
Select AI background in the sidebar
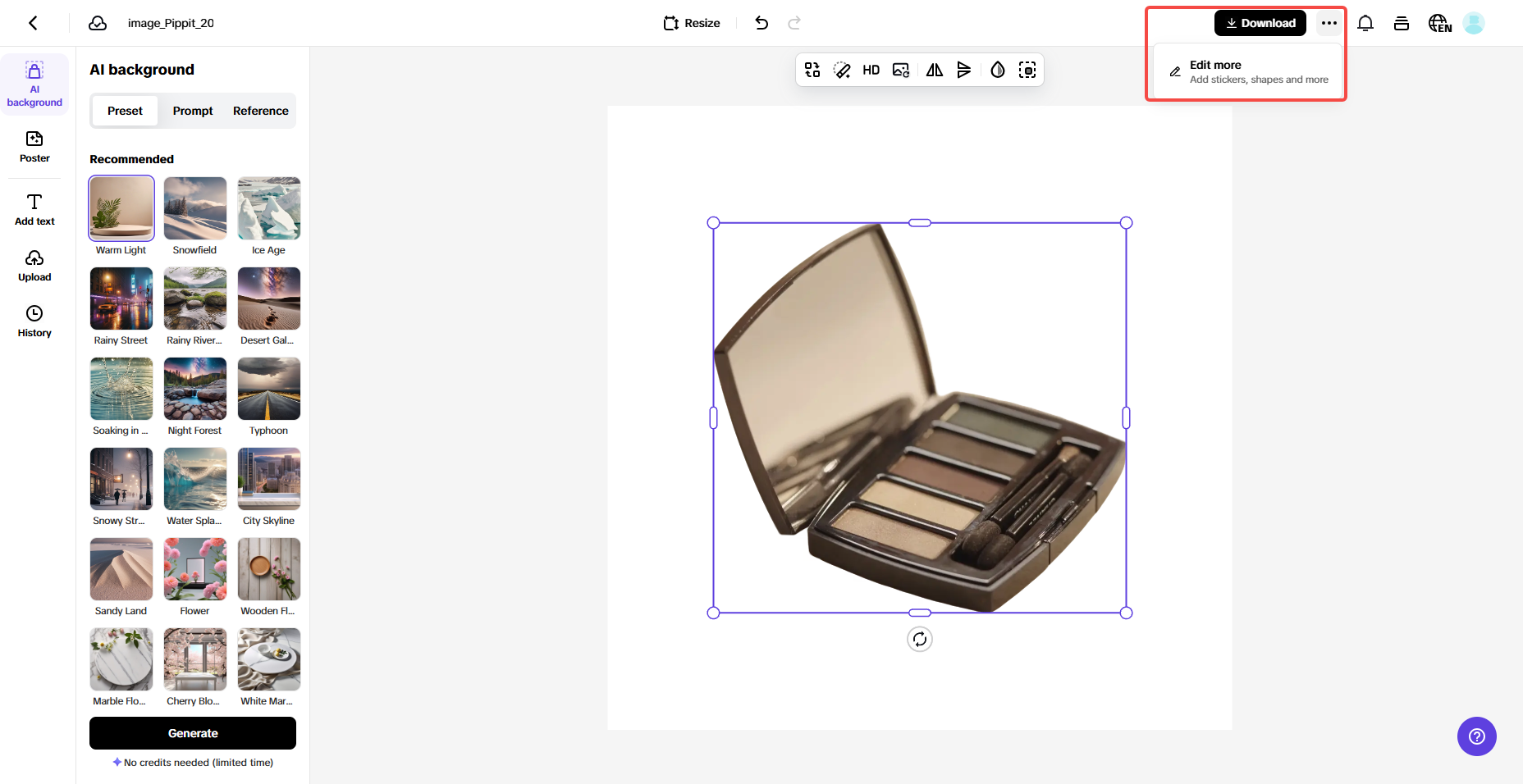coord(34,84)
